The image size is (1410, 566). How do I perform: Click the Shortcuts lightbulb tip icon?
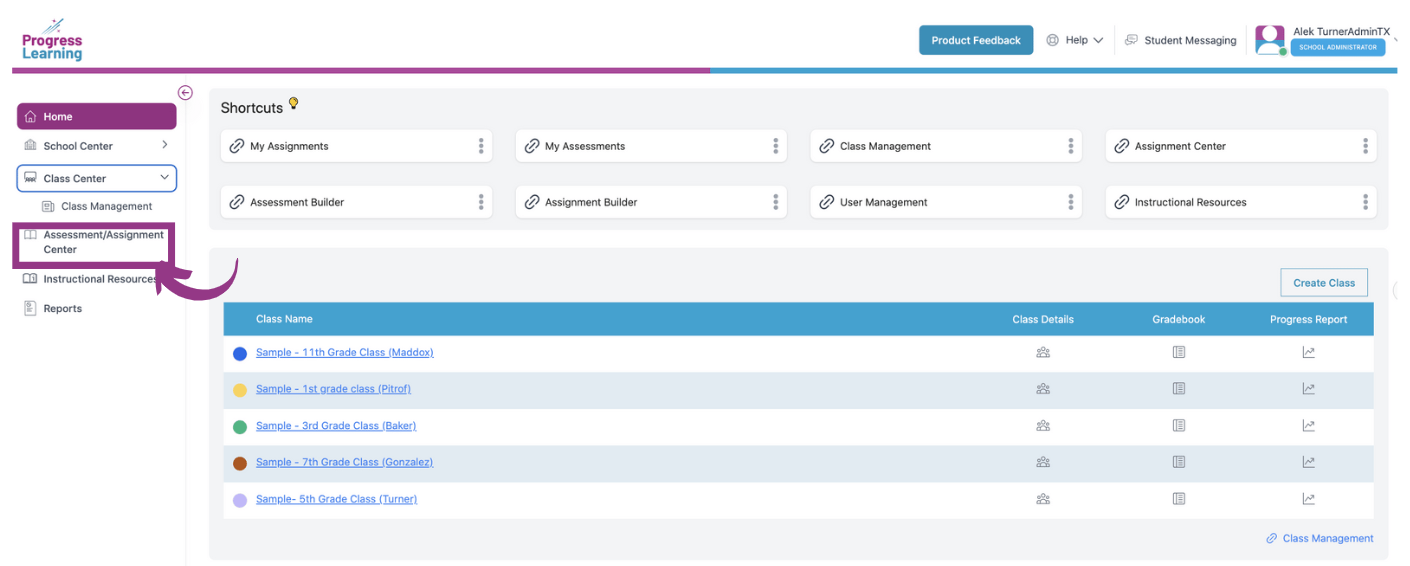(x=294, y=103)
